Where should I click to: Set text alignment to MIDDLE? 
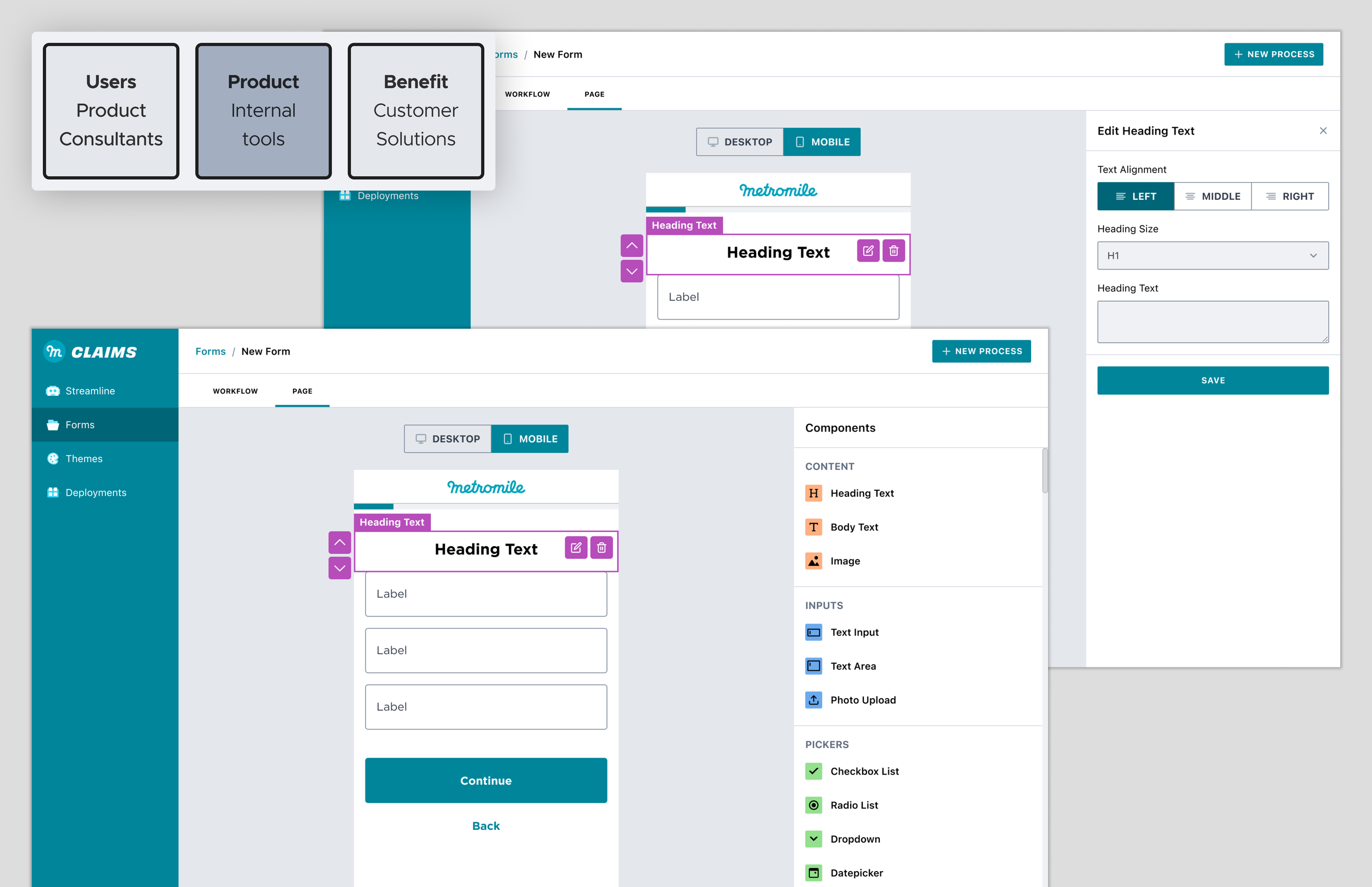point(1212,197)
